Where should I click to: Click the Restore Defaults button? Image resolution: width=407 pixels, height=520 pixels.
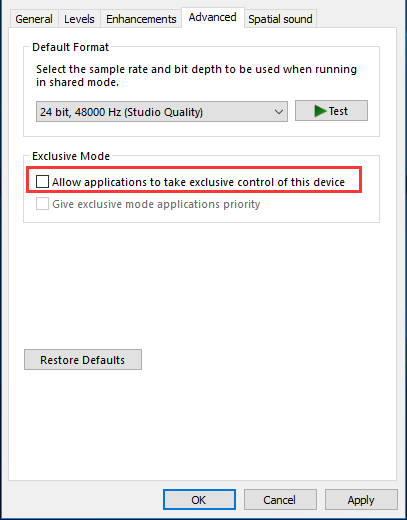(83, 360)
